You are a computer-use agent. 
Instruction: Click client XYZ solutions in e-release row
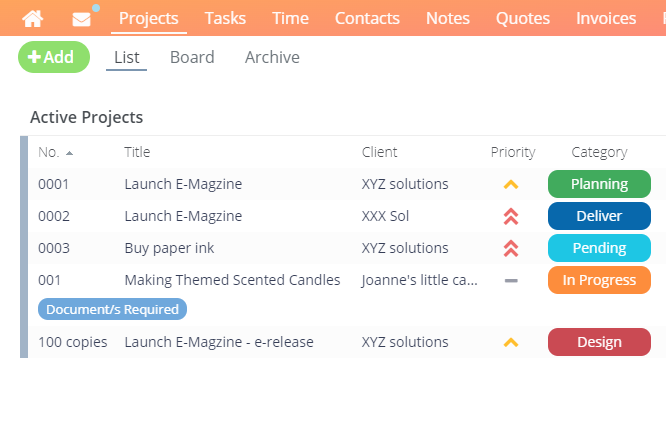click(405, 342)
